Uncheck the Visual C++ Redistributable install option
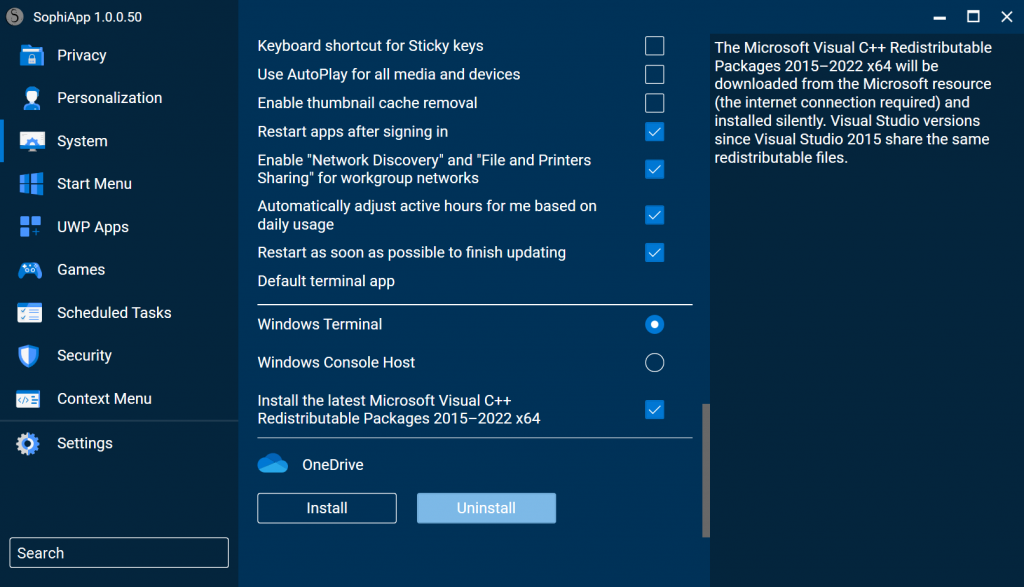 click(654, 409)
